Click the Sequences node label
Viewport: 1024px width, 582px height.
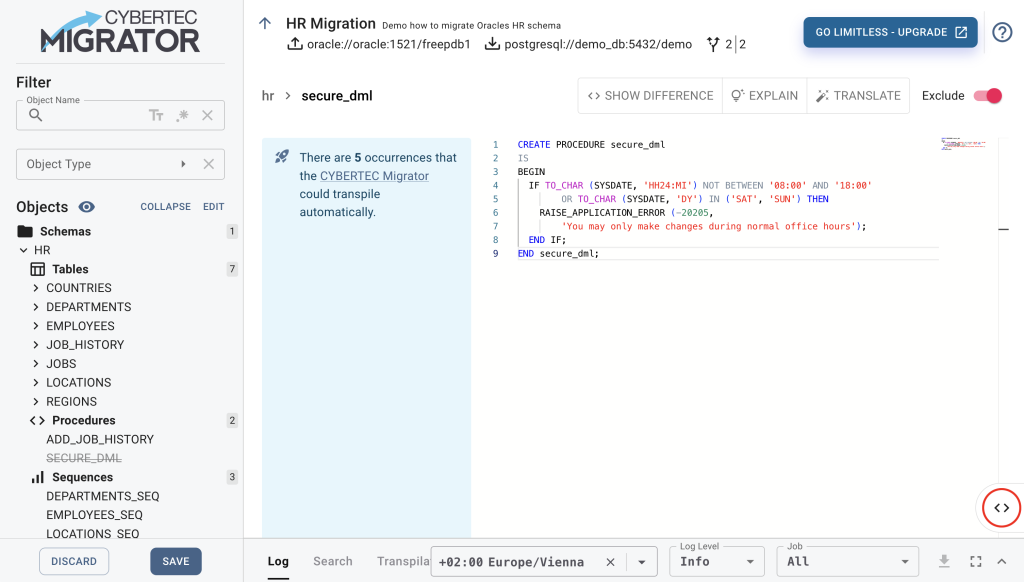82,477
